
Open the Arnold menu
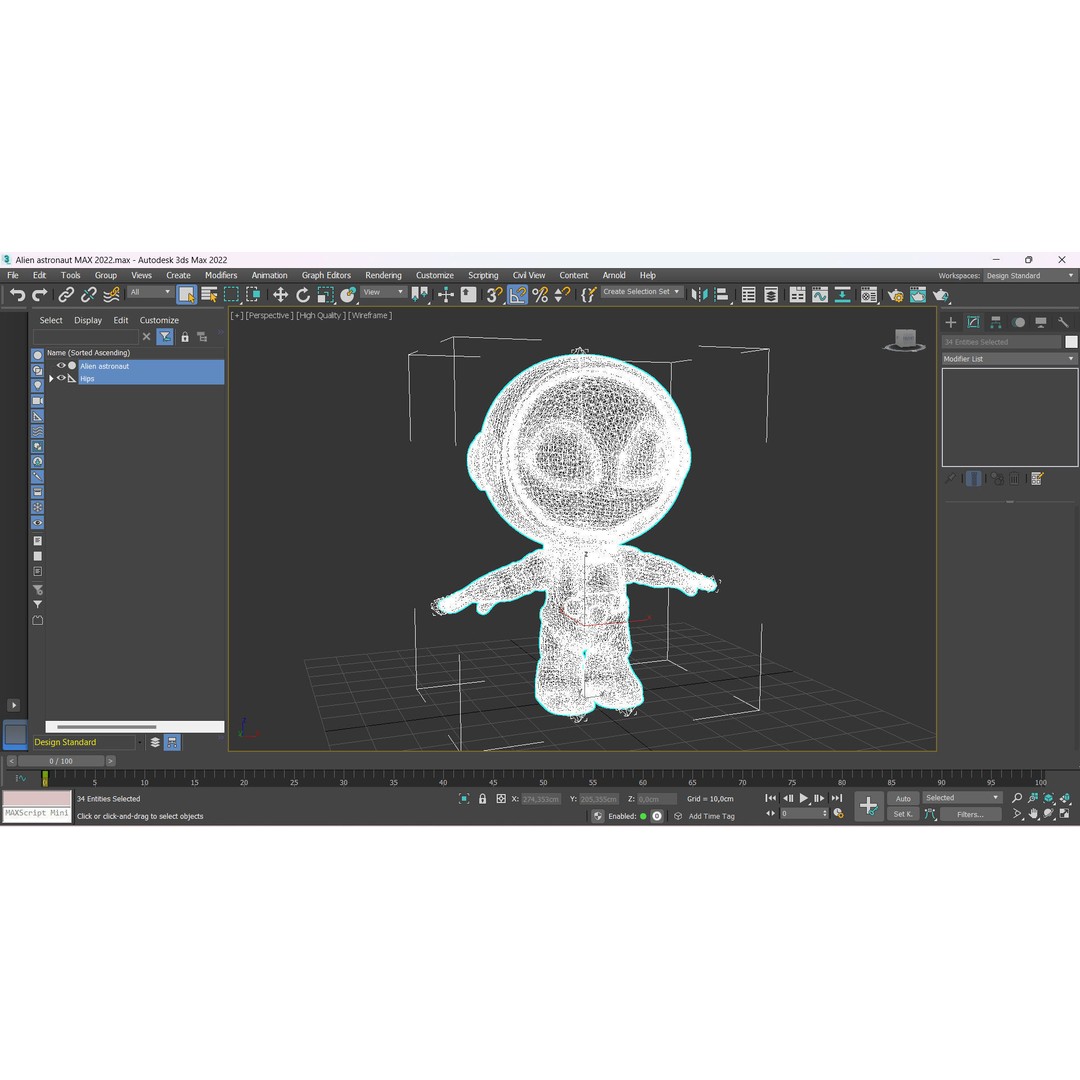pos(614,275)
